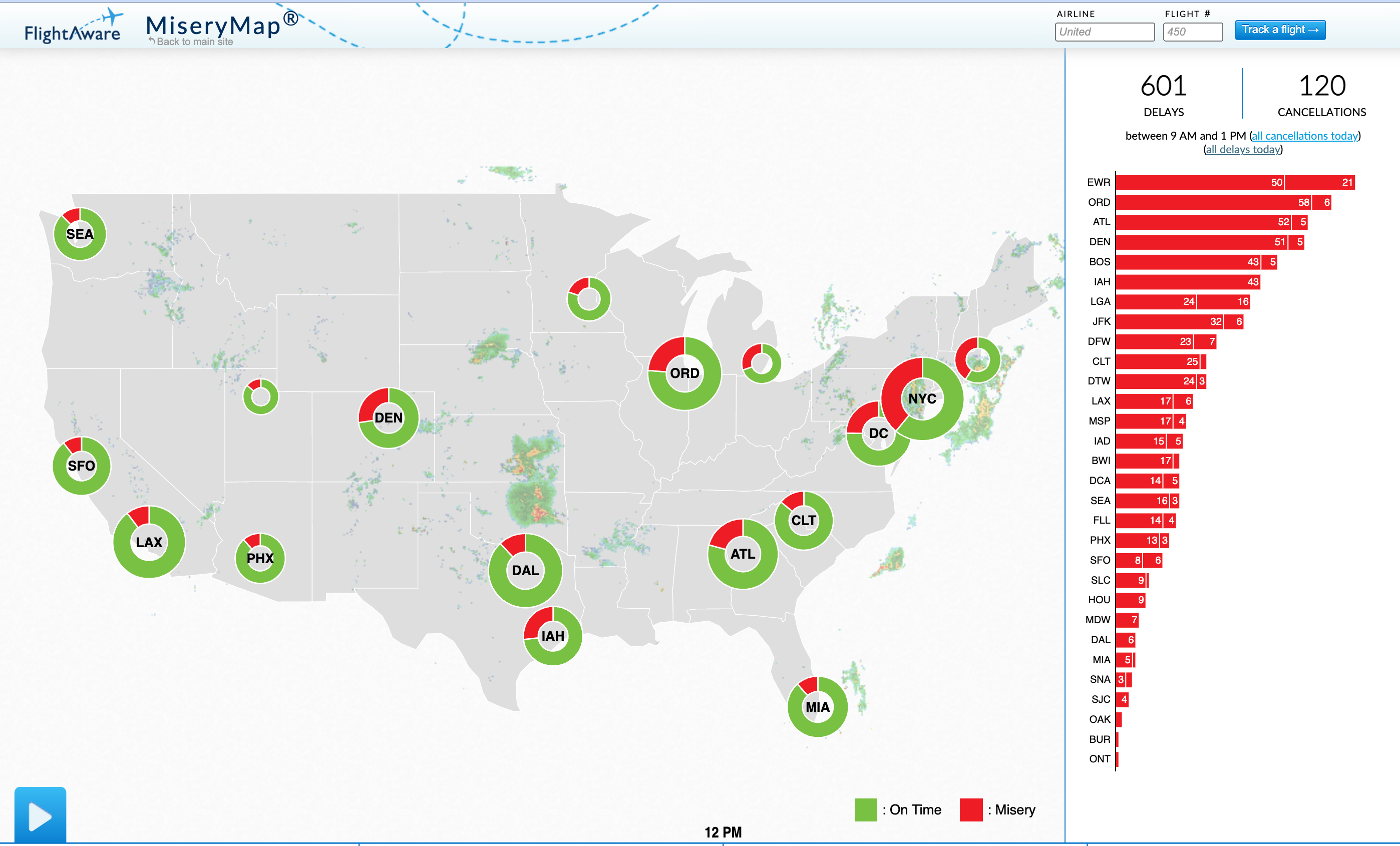The height and width of the screenshot is (846, 1400).
Task: Click the MIA airport donut chart
Action: [x=817, y=707]
